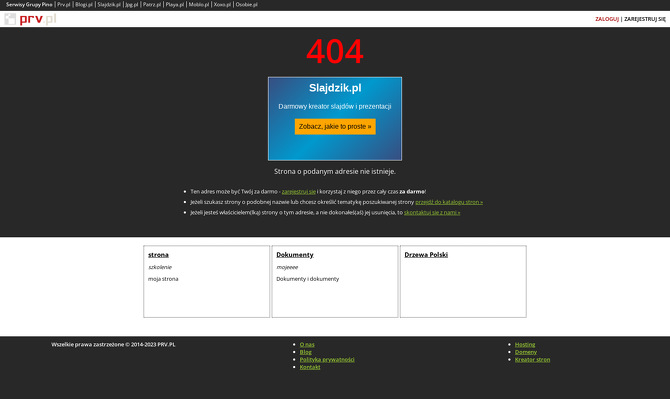Open the 'Drzewa Polski' card title

426,255
